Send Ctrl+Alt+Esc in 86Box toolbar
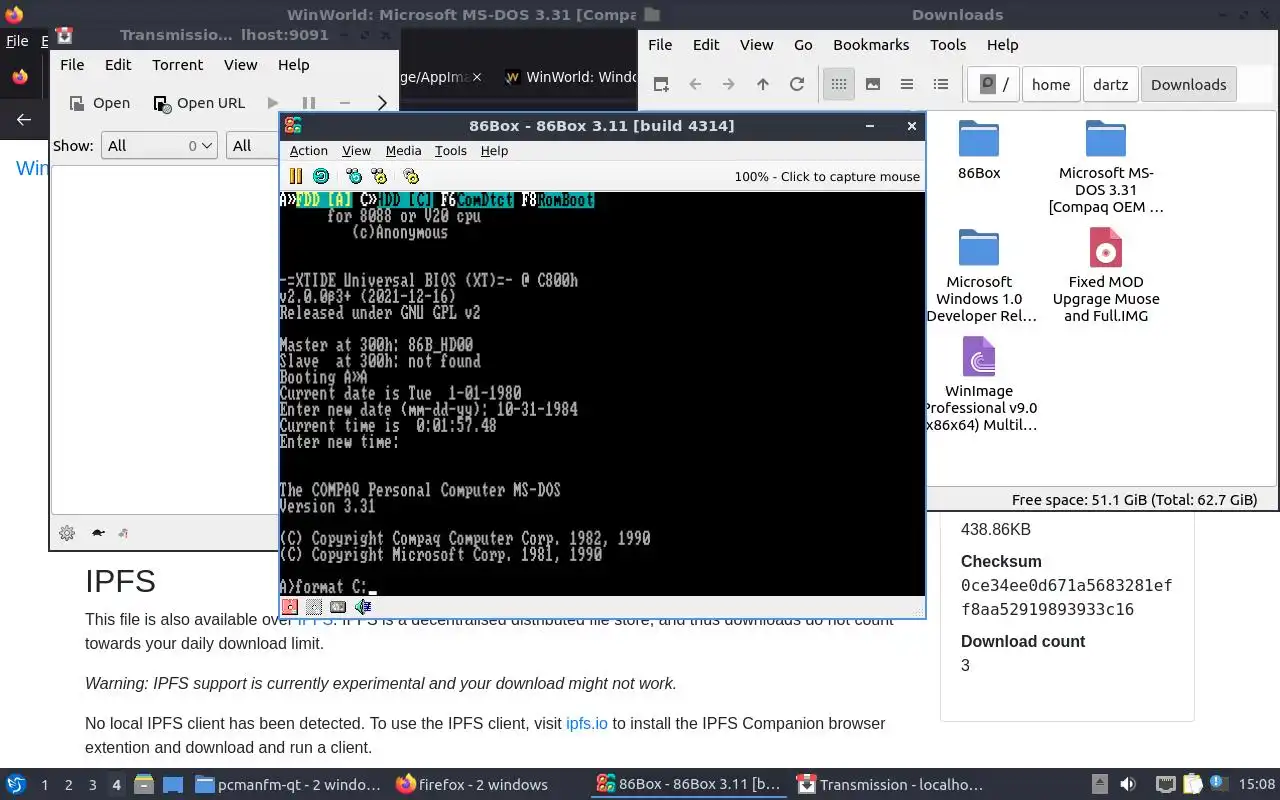 [x=379, y=176]
